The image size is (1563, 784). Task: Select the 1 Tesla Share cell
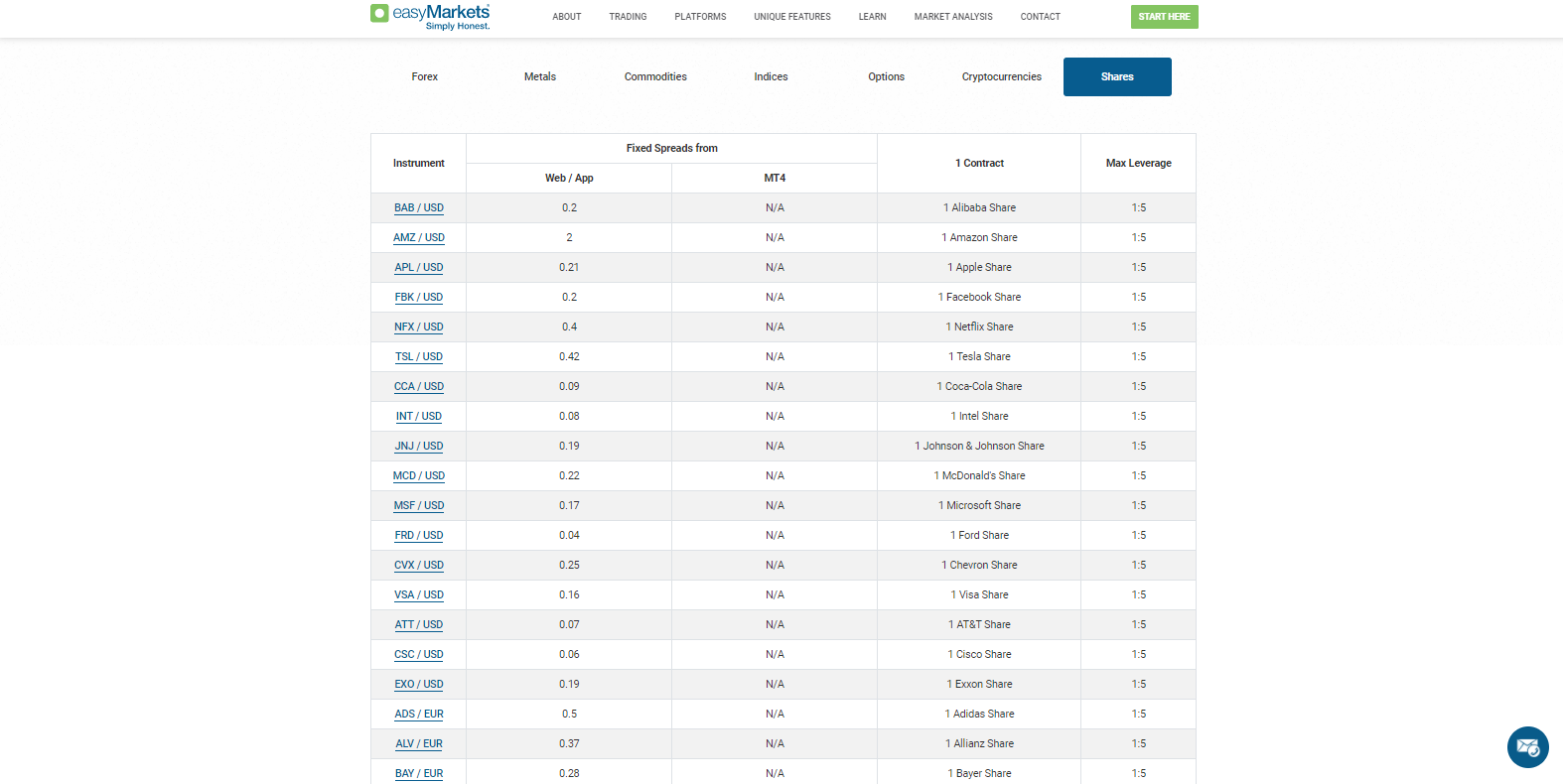980,356
